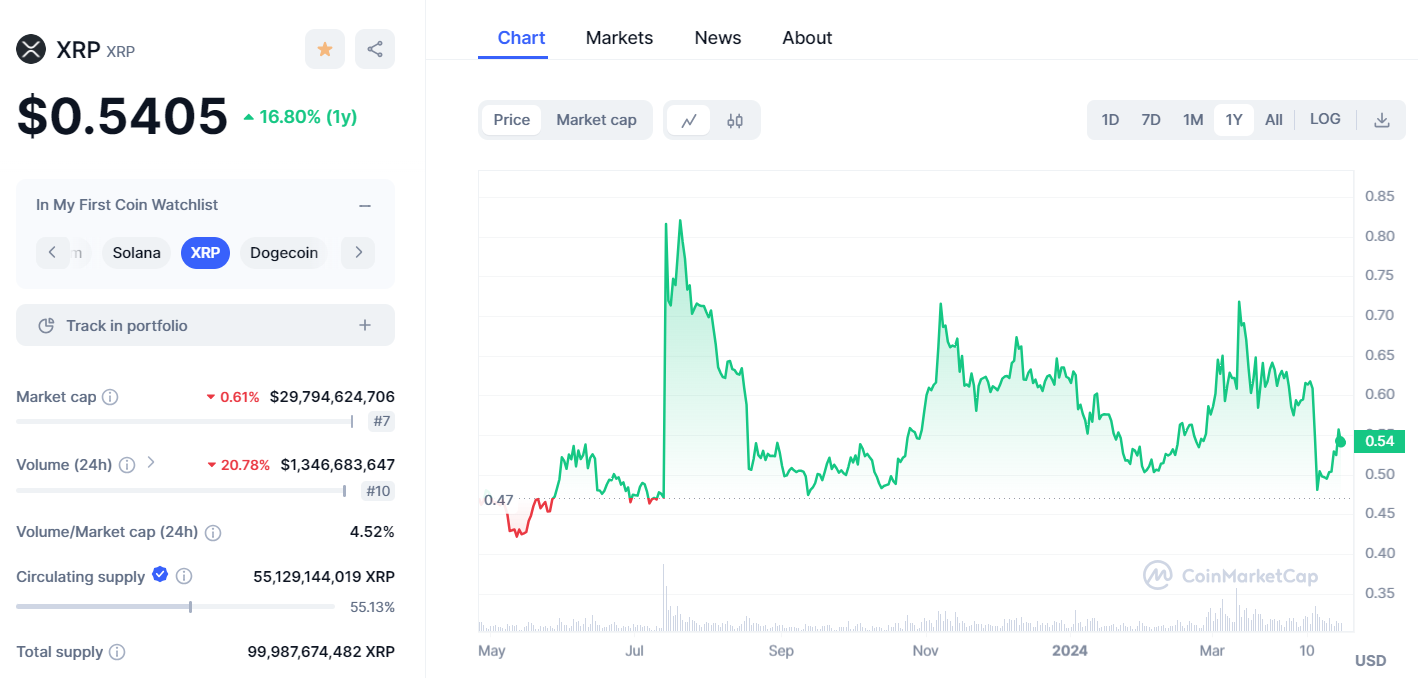This screenshot has width=1418, height=678.
Task: Go to previous coins in the watchlist carousel
Action: (x=53, y=253)
